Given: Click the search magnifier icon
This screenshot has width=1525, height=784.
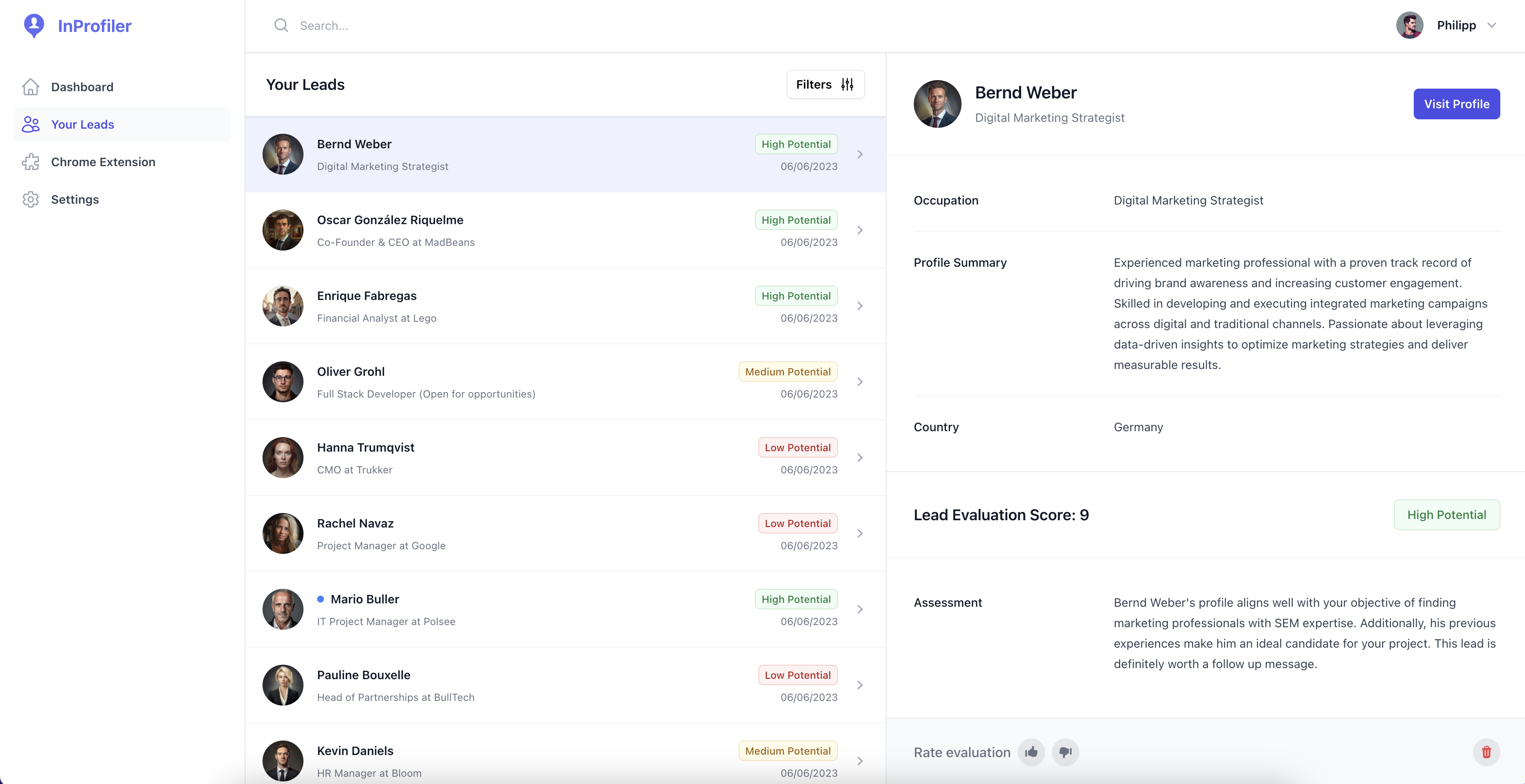Looking at the screenshot, I should [281, 26].
